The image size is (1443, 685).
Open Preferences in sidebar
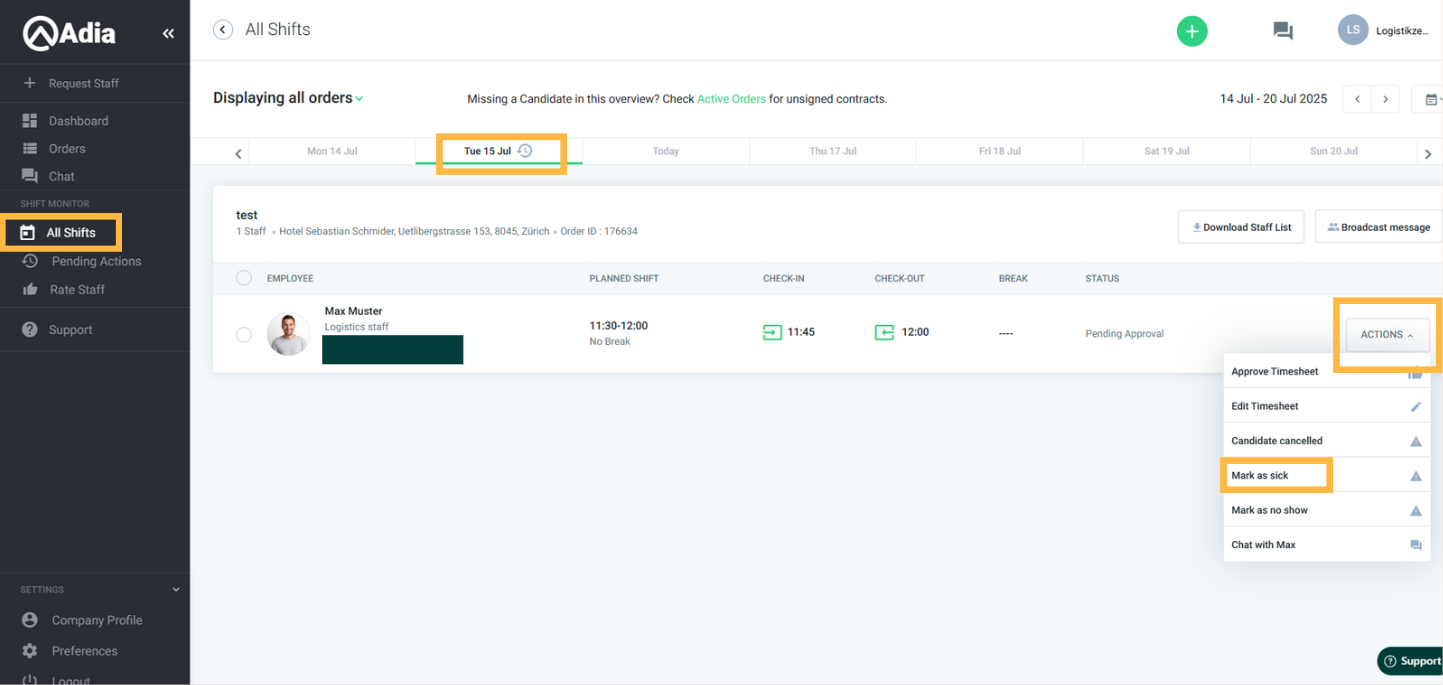point(84,651)
